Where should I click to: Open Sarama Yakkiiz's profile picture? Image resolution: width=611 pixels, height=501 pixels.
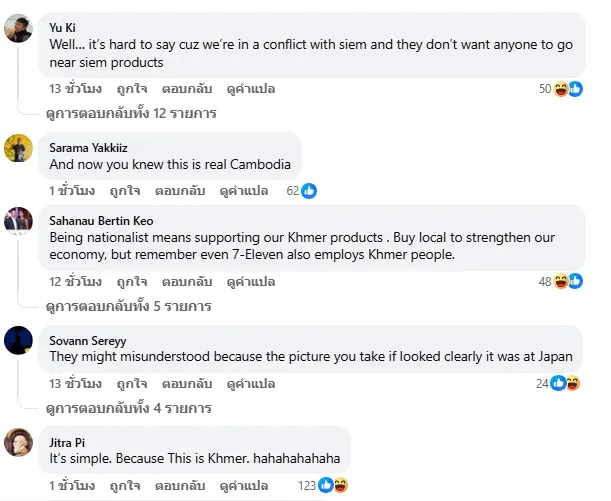click(18, 148)
